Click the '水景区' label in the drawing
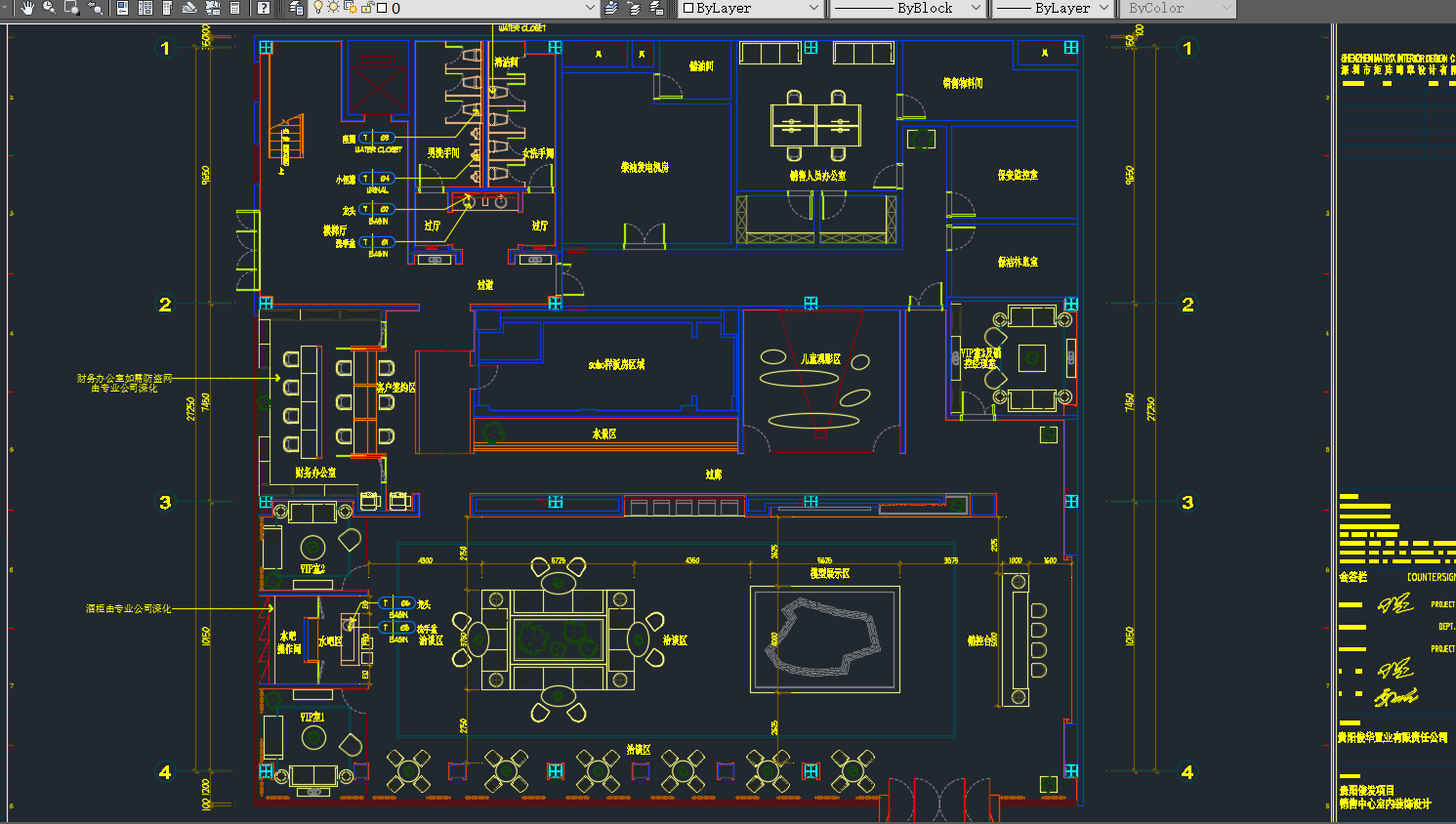 604,433
